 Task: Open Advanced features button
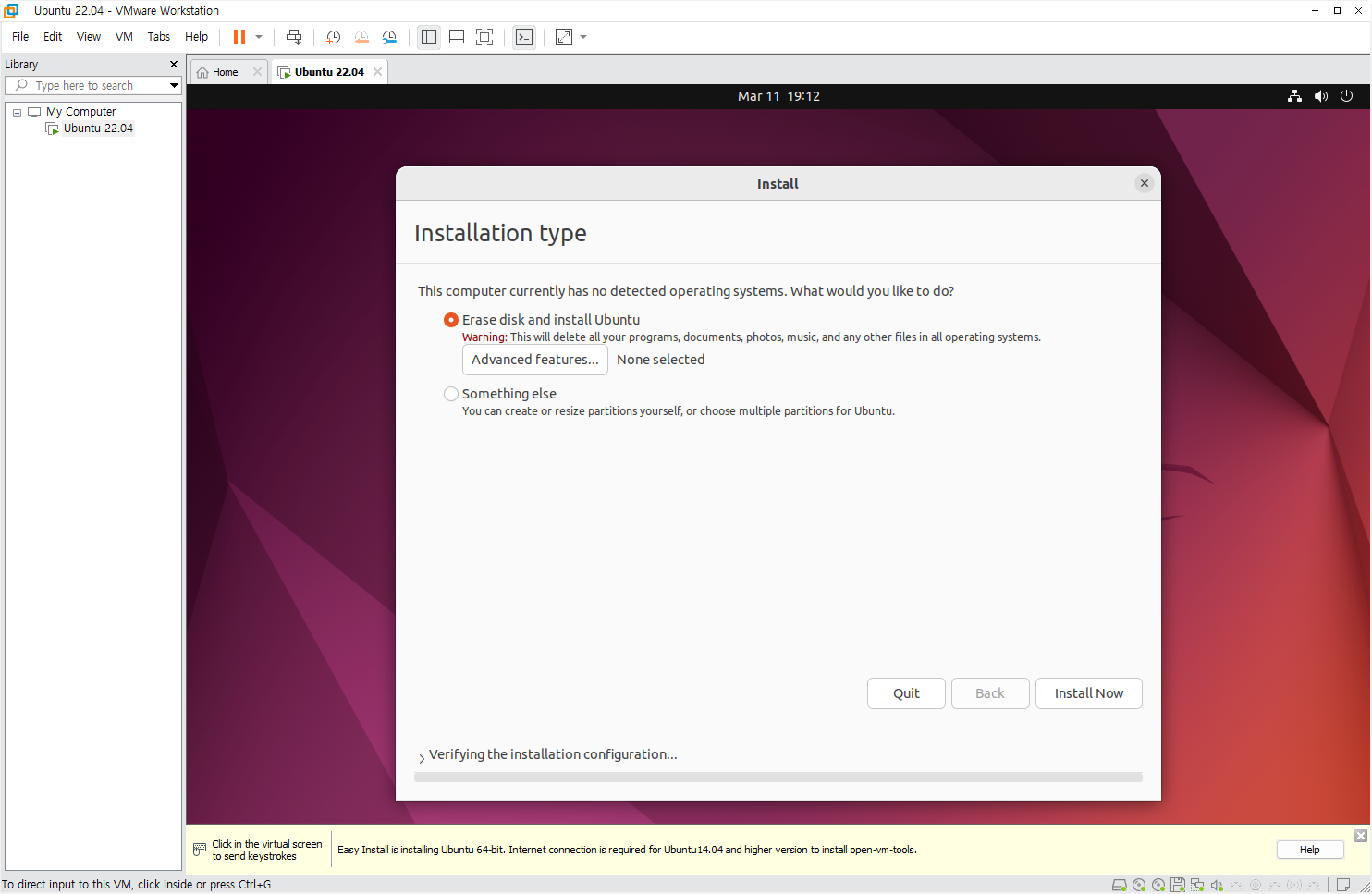click(x=534, y=360)
